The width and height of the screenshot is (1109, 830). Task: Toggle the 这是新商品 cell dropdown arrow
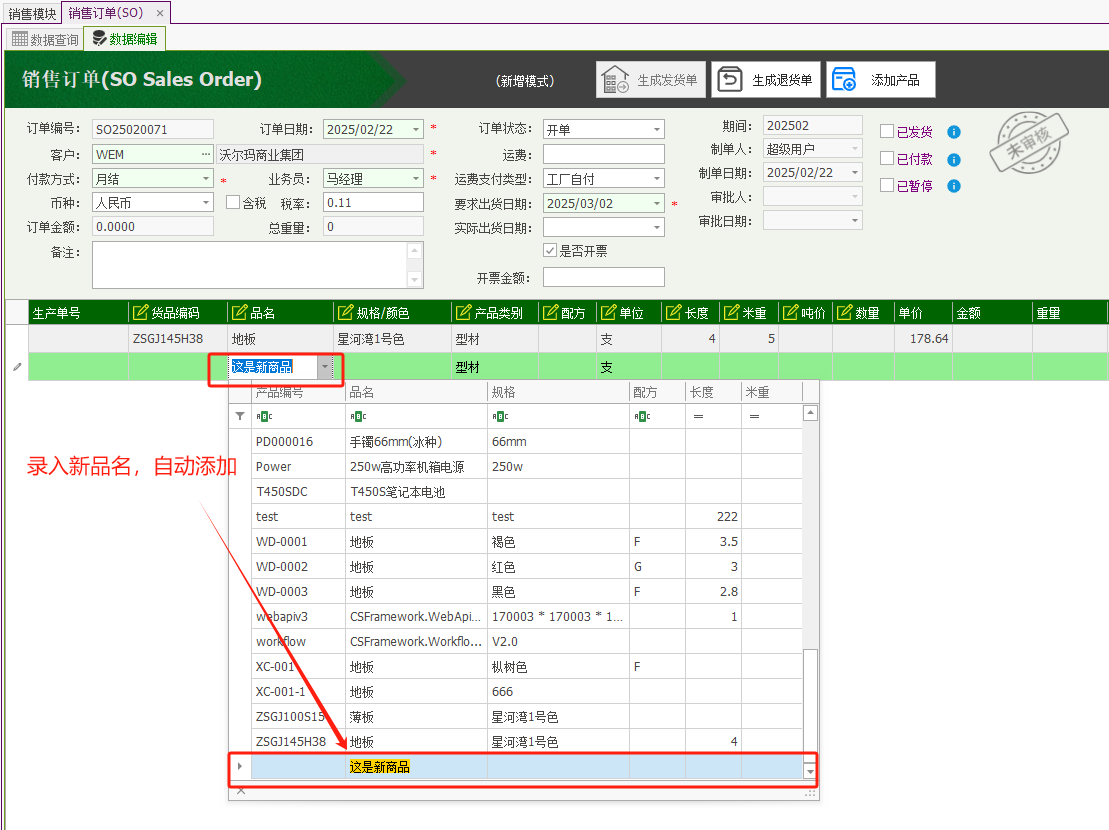click(x=325, y=367)
